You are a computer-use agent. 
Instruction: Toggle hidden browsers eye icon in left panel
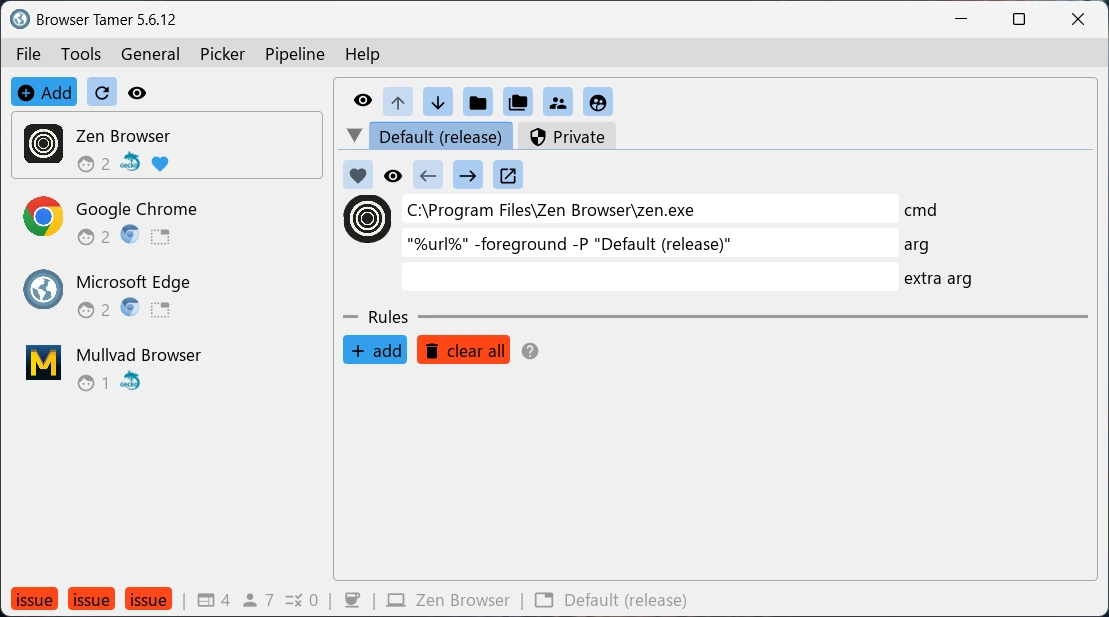point(137,93)
